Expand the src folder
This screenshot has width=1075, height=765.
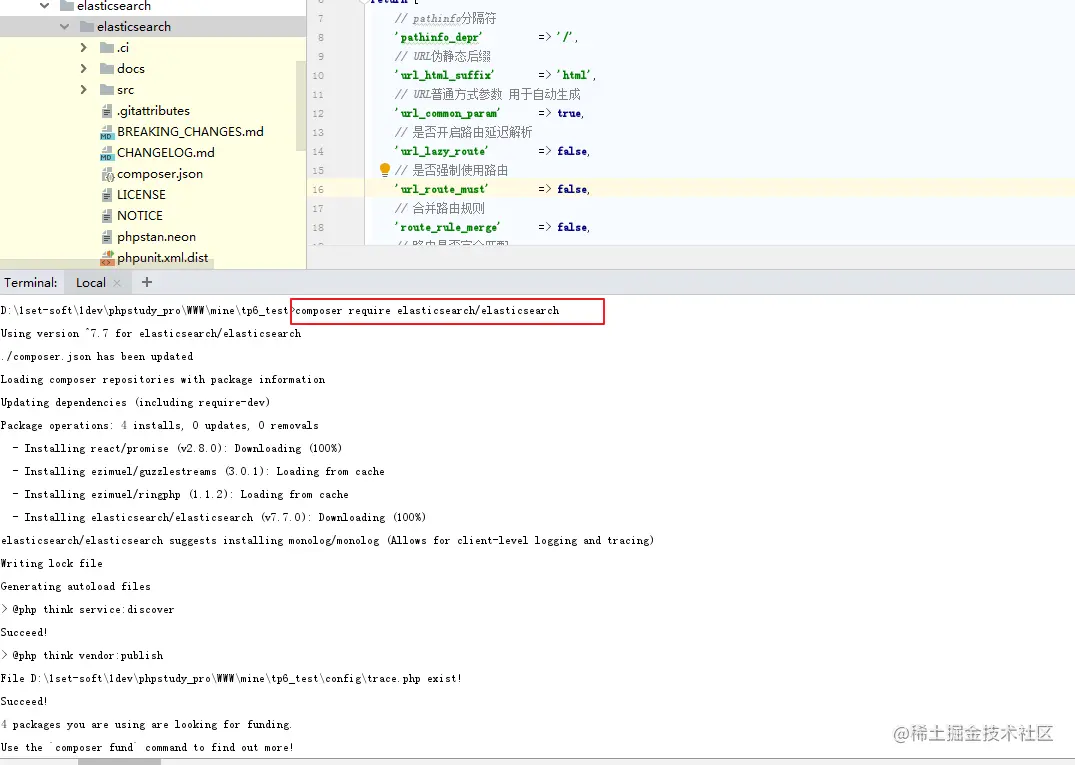(84, 90)
